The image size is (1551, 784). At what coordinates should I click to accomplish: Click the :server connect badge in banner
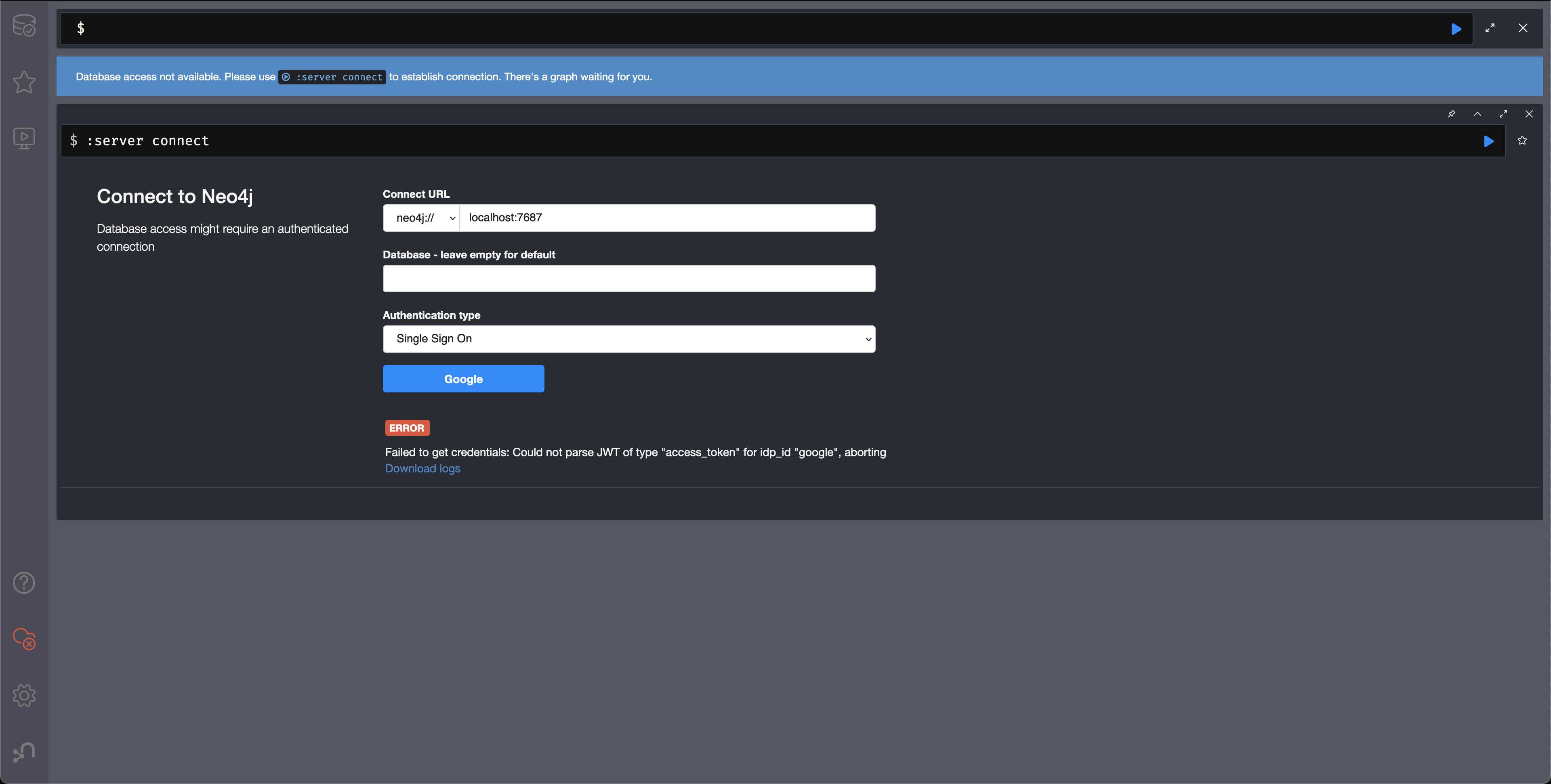point(332,77)
